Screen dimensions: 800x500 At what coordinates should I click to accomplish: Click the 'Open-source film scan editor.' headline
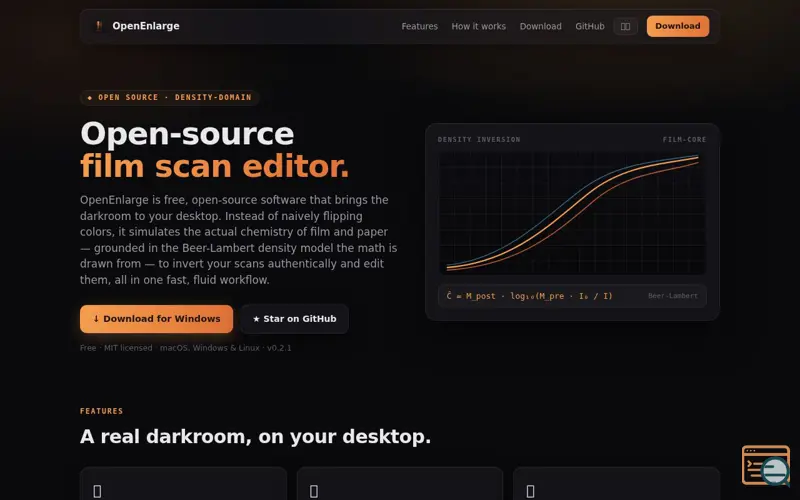215,150
